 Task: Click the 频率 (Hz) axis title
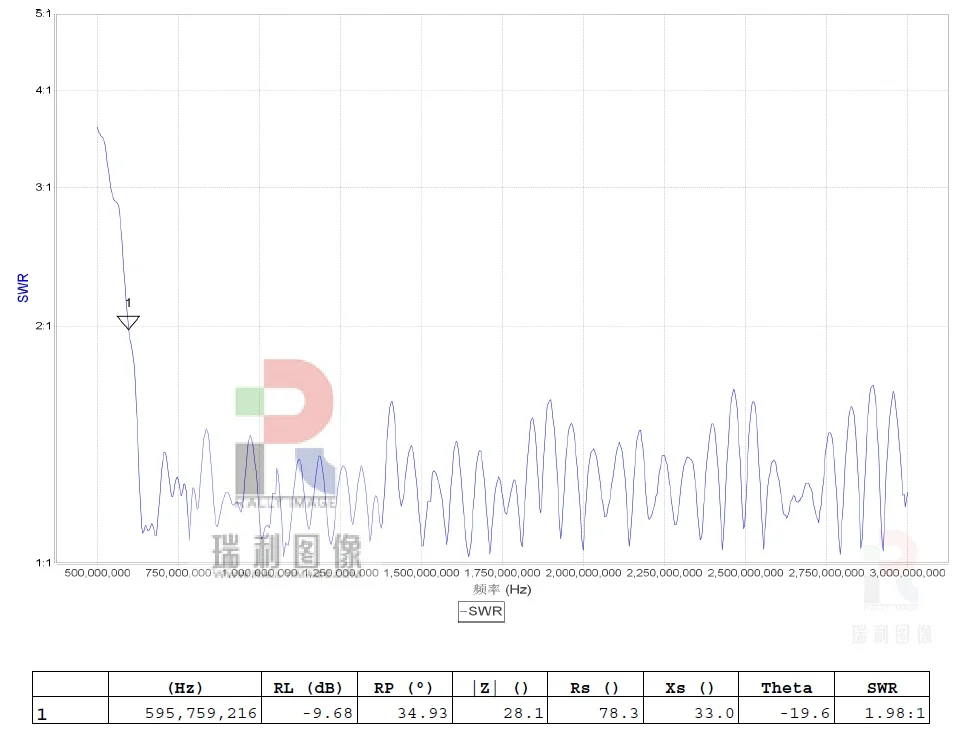tap(502, 590)
